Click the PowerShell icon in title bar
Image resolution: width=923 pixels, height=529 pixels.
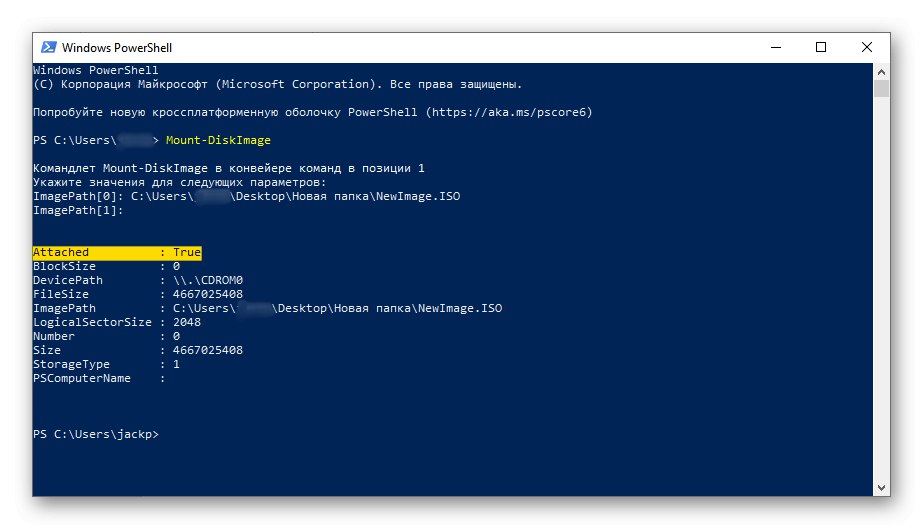point(48,47)
